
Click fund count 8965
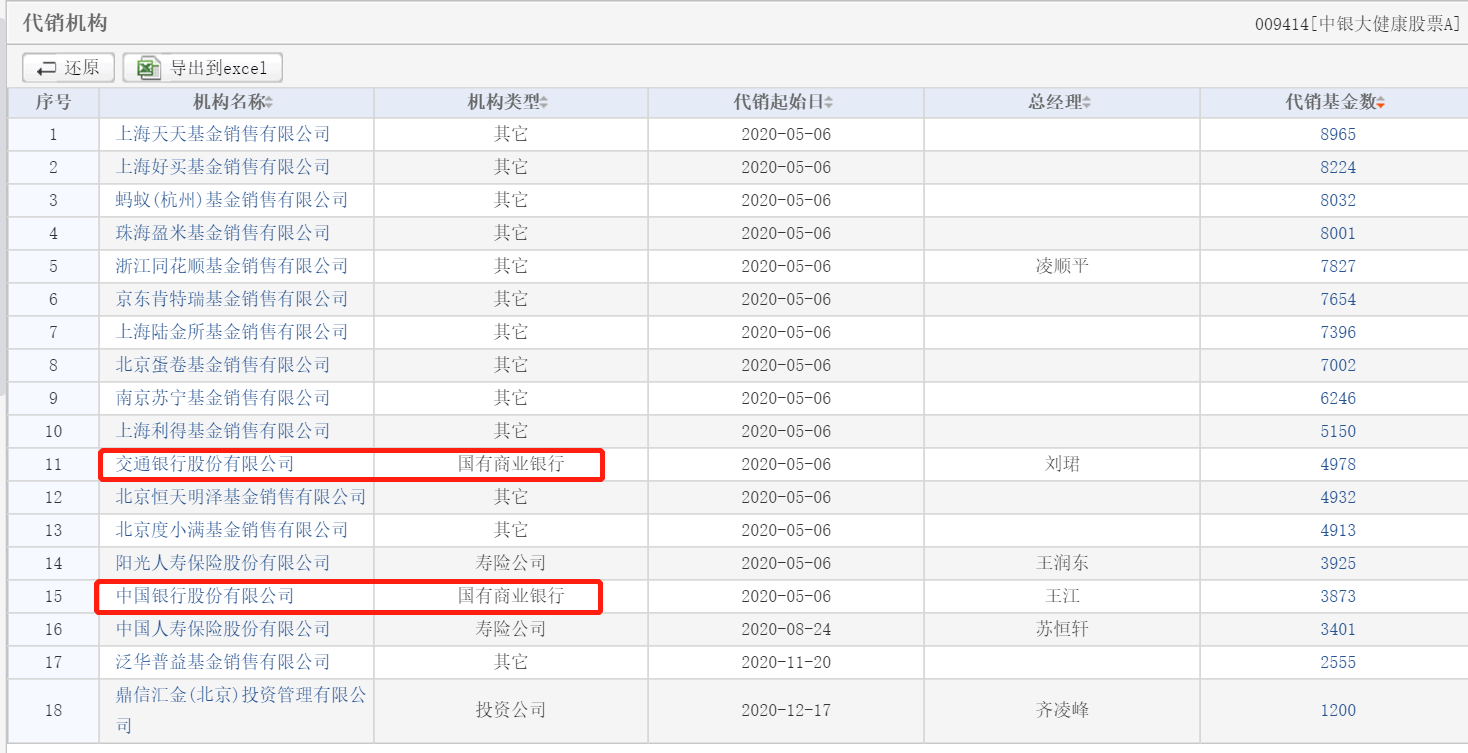[x=1338, y=134]
